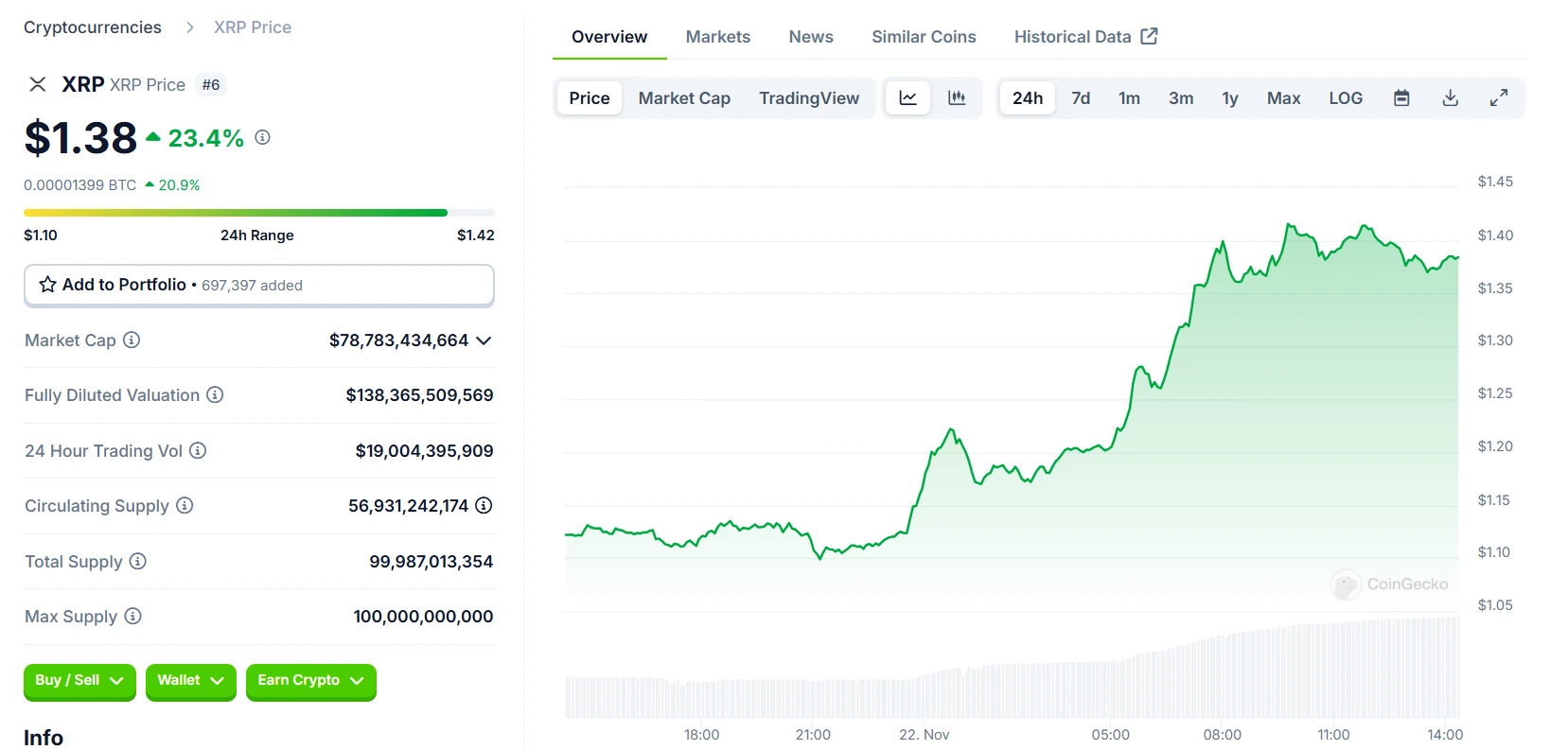
Task: Expand the Market Cap value chevron
Action: pos(484,340)
